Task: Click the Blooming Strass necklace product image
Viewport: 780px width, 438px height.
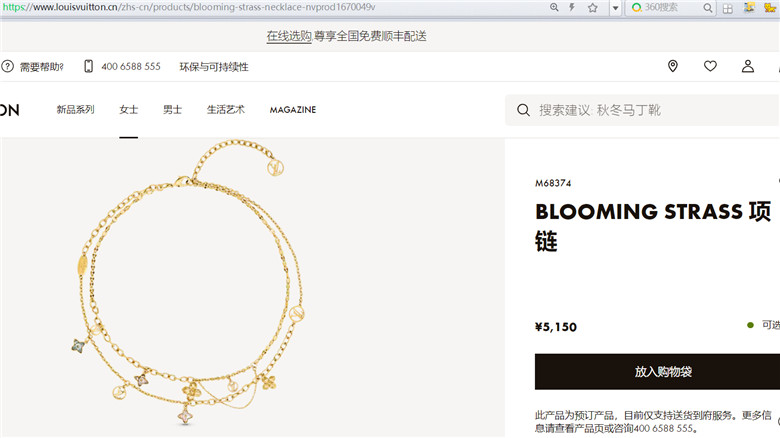Action: coord(188,282)
